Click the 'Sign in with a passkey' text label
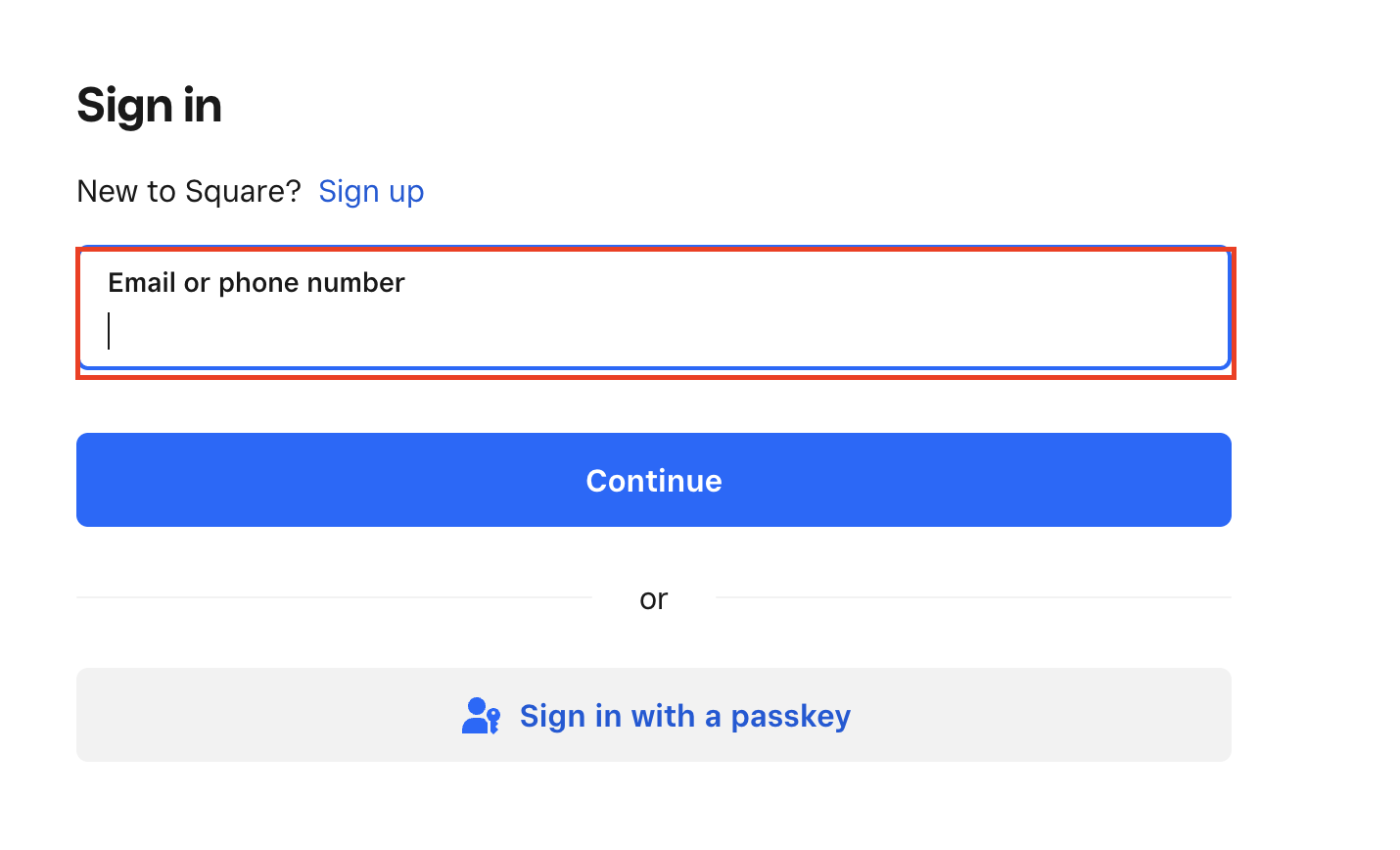The height and width of the screenshot is (850, 1400). [685, 716]
